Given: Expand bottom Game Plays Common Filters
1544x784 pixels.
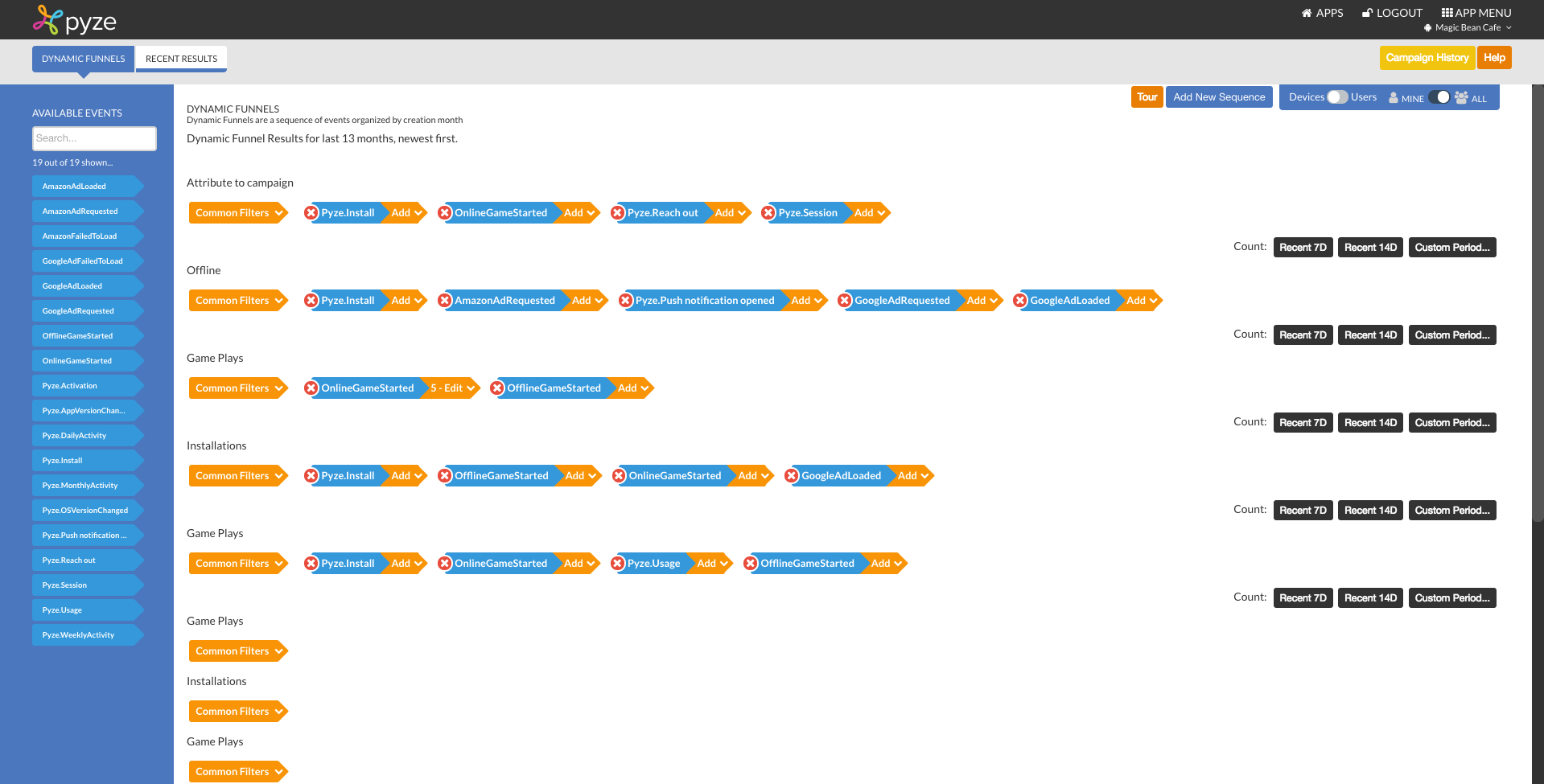Looking at the screenshot, I should coord(239,772).
